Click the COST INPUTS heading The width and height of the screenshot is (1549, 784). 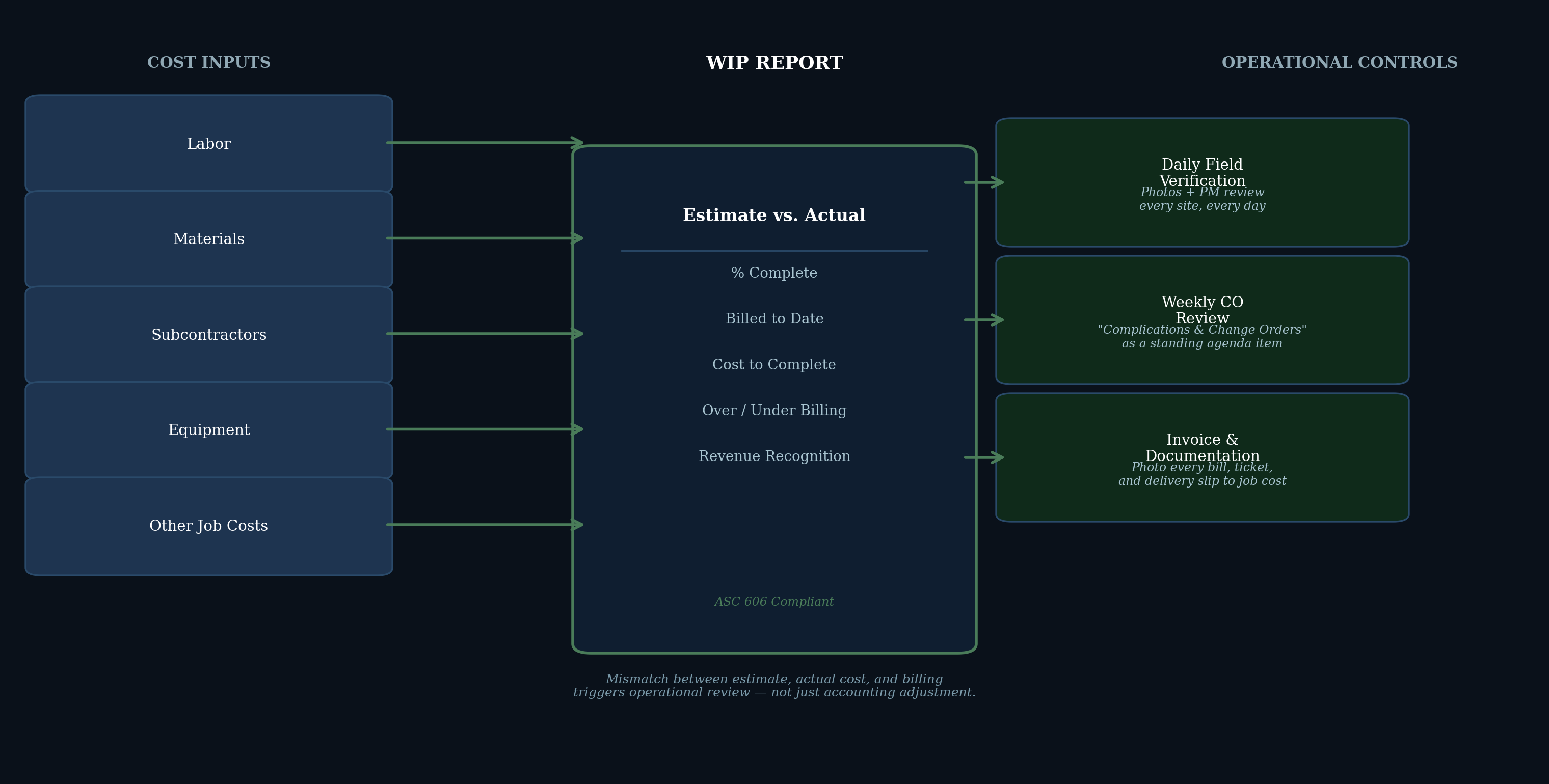click(209, 63)
